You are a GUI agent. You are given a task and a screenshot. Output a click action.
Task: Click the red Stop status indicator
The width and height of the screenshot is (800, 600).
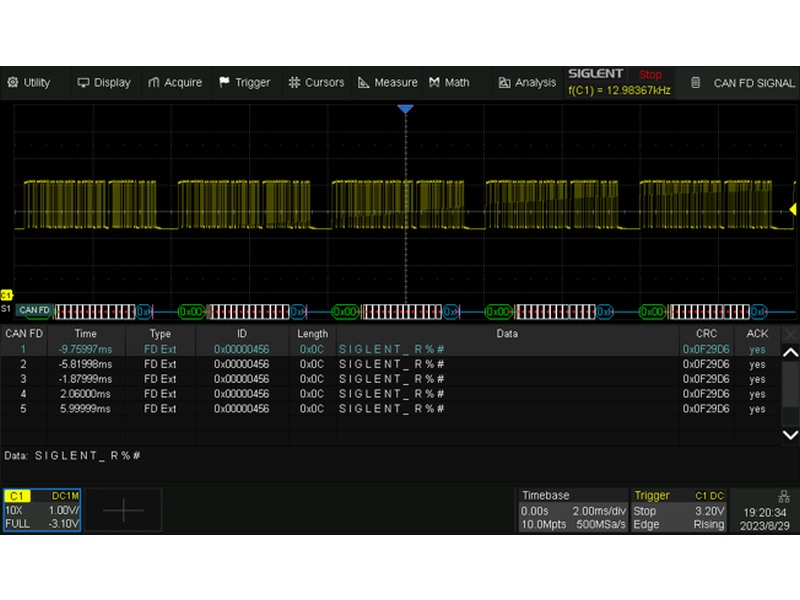650,75
